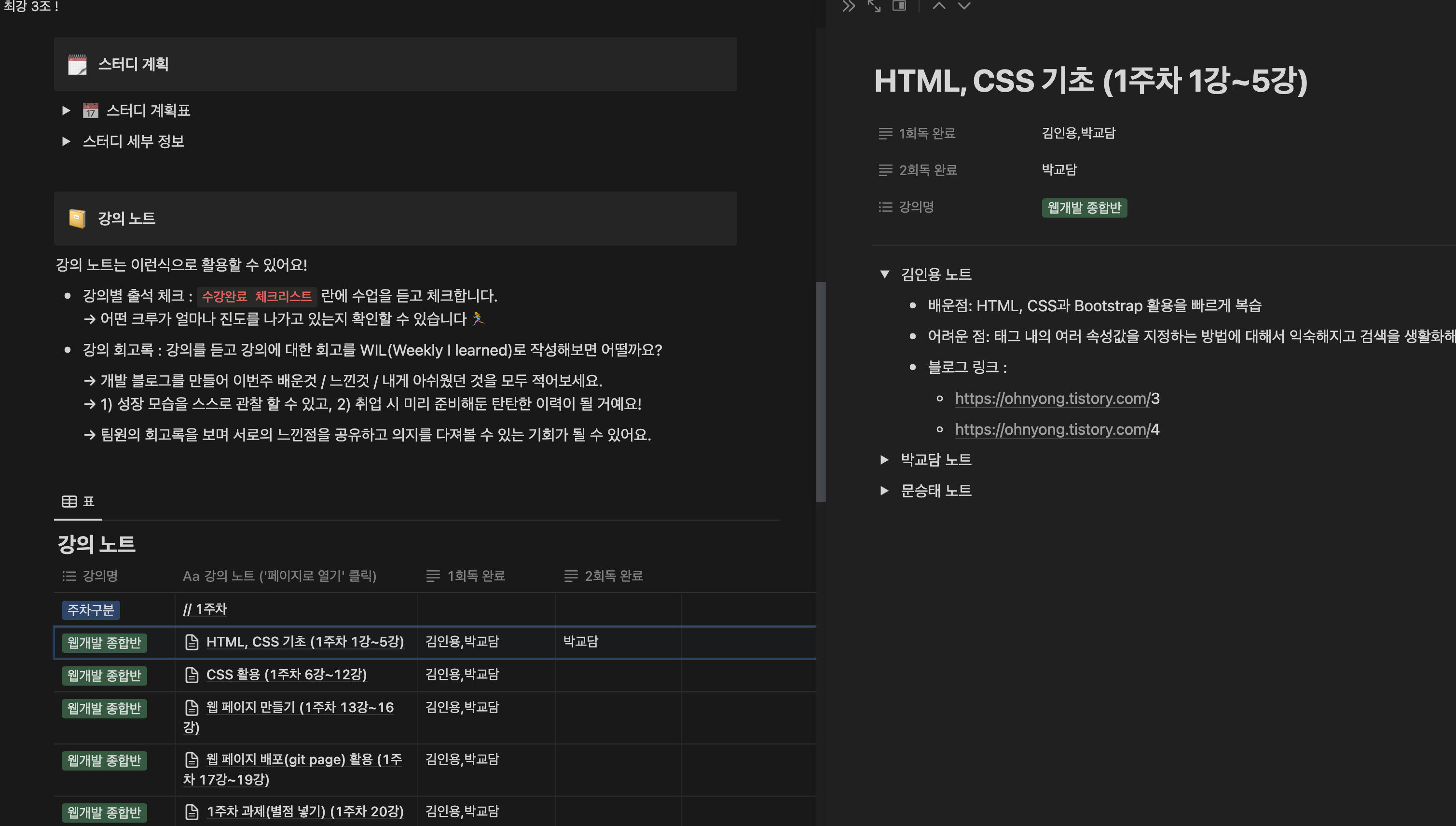The height and width of the screenshot is (826, 1456).
Task: Click the main page vertical scrollbar thumb
Action: tap(821, 391)
